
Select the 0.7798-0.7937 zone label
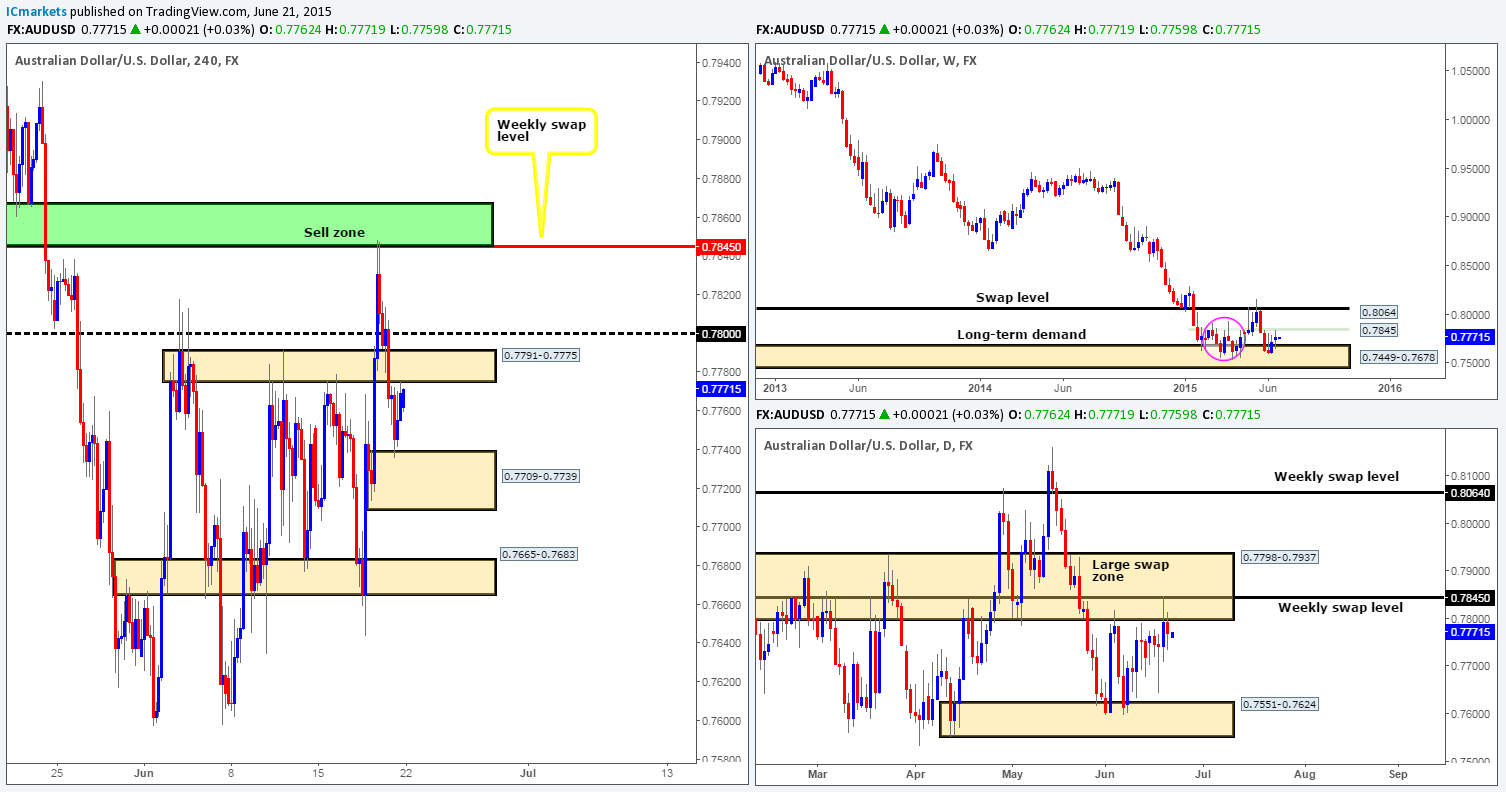pyautogui.click(x=1280, y=556)
